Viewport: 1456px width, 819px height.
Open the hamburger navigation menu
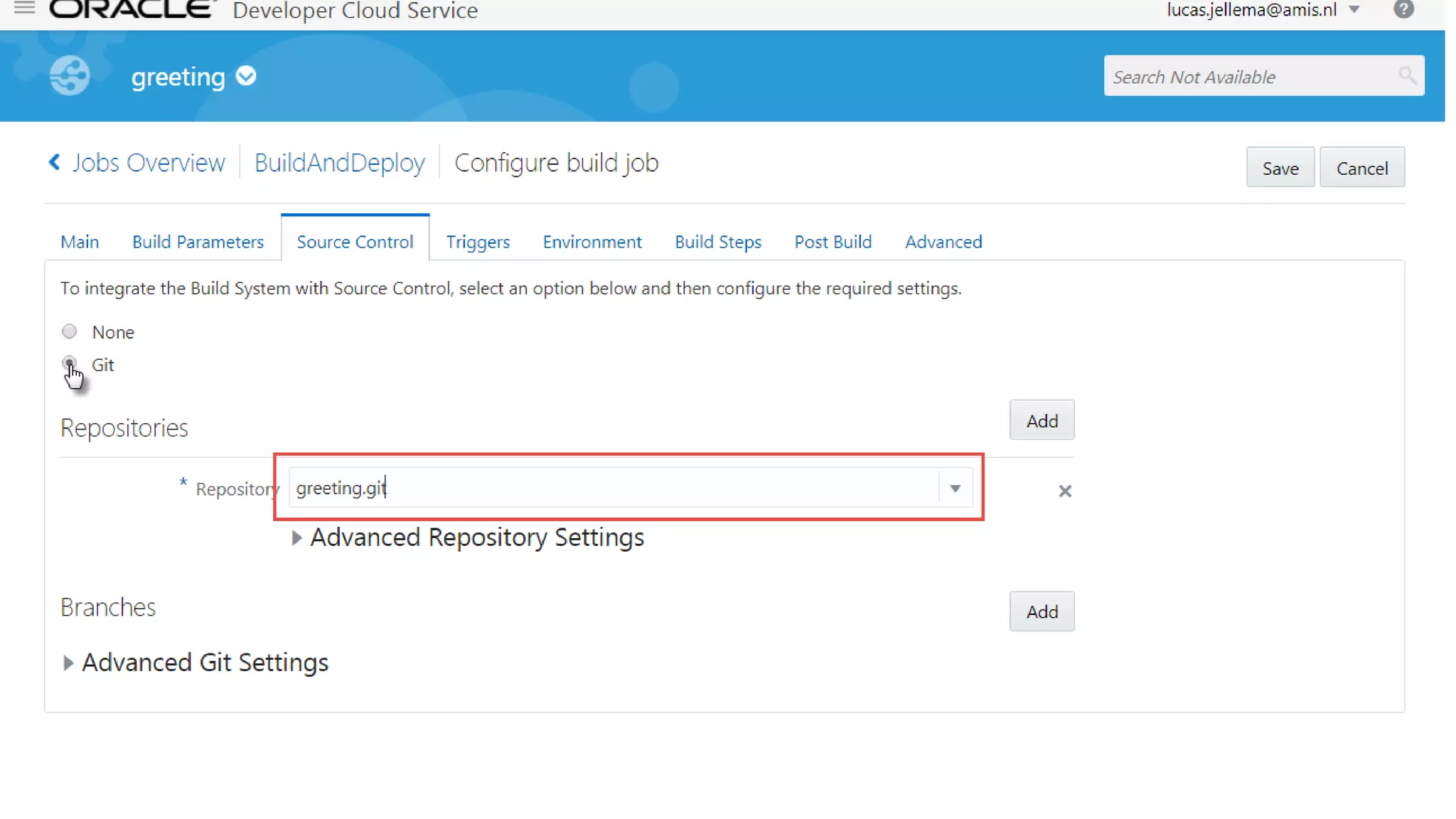tap(24, 8)
